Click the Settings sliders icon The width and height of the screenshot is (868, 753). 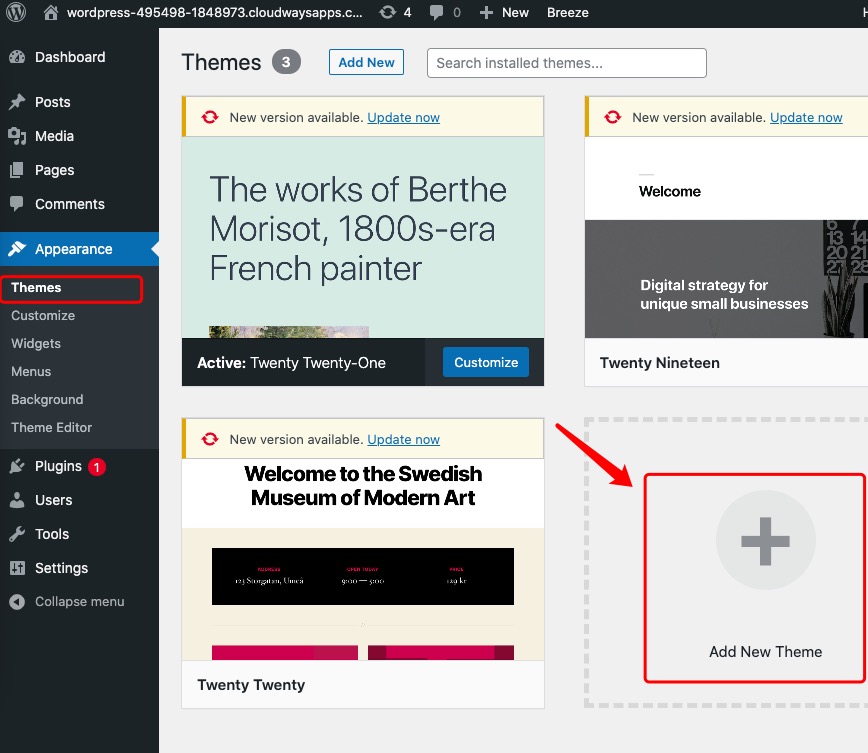point(17,568)
